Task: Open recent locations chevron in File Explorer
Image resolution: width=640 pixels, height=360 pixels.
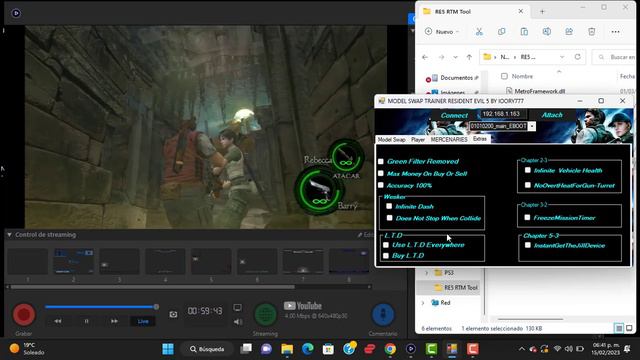Action: click(455, 57)
